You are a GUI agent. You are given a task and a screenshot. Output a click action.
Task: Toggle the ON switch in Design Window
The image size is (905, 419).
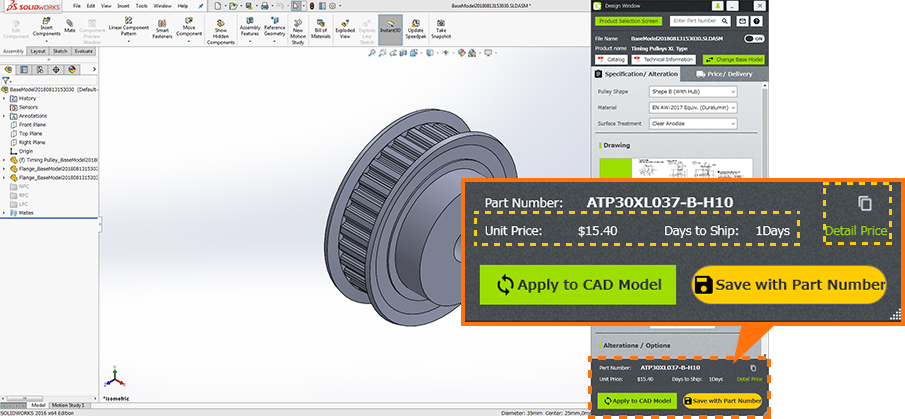click(x=754, y=39)
